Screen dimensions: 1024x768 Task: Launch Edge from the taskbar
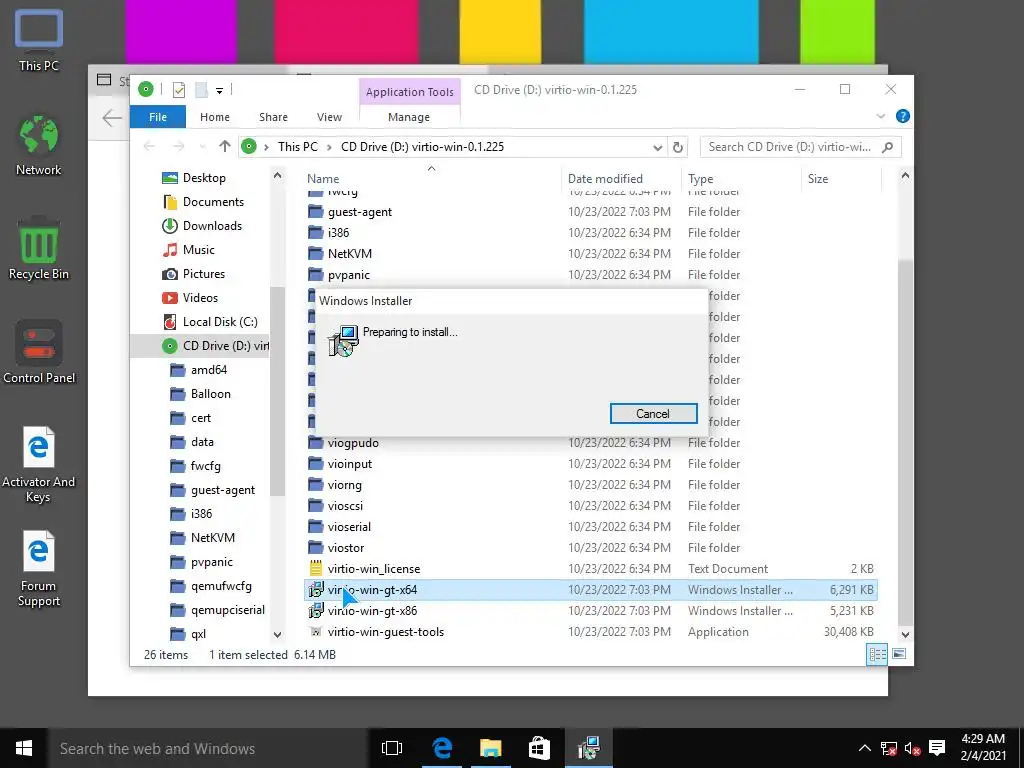point(442,748)
